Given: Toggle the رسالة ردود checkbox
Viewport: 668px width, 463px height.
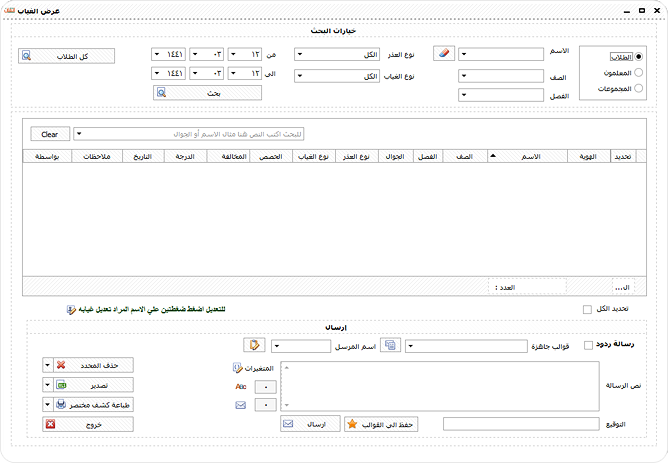Looking at the screenshot, I should pos(588,345).
